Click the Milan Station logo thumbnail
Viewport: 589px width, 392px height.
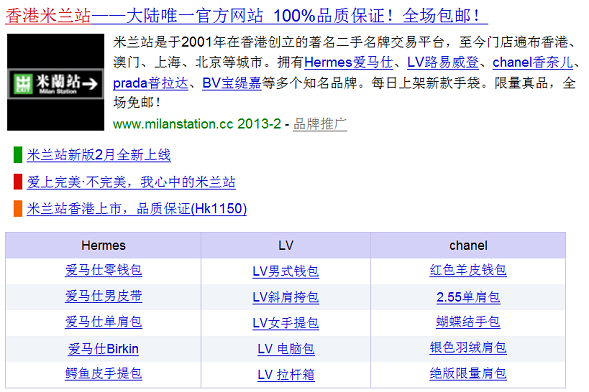[56, 82]
